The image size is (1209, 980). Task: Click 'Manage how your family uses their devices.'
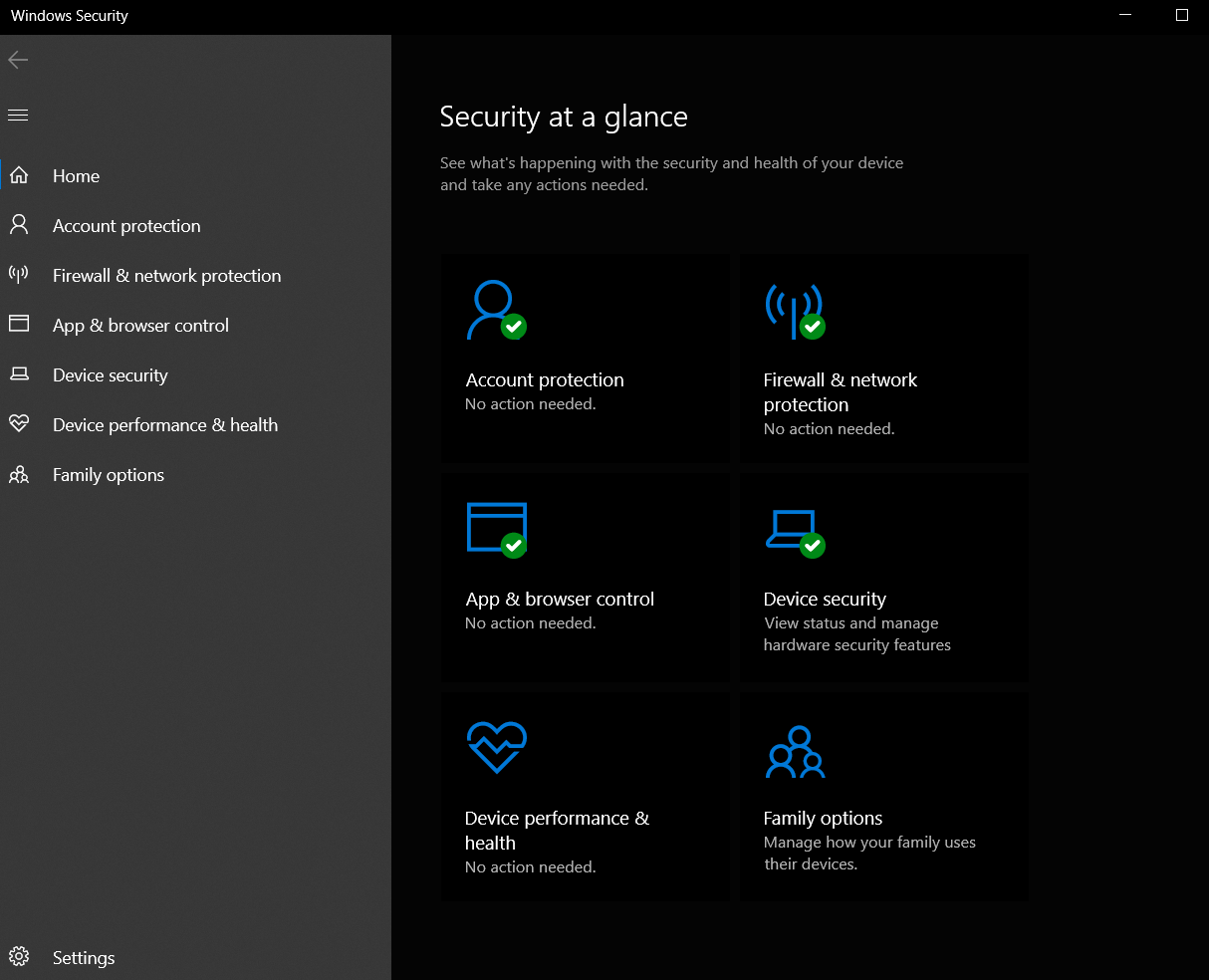click(x=869, y=854)
